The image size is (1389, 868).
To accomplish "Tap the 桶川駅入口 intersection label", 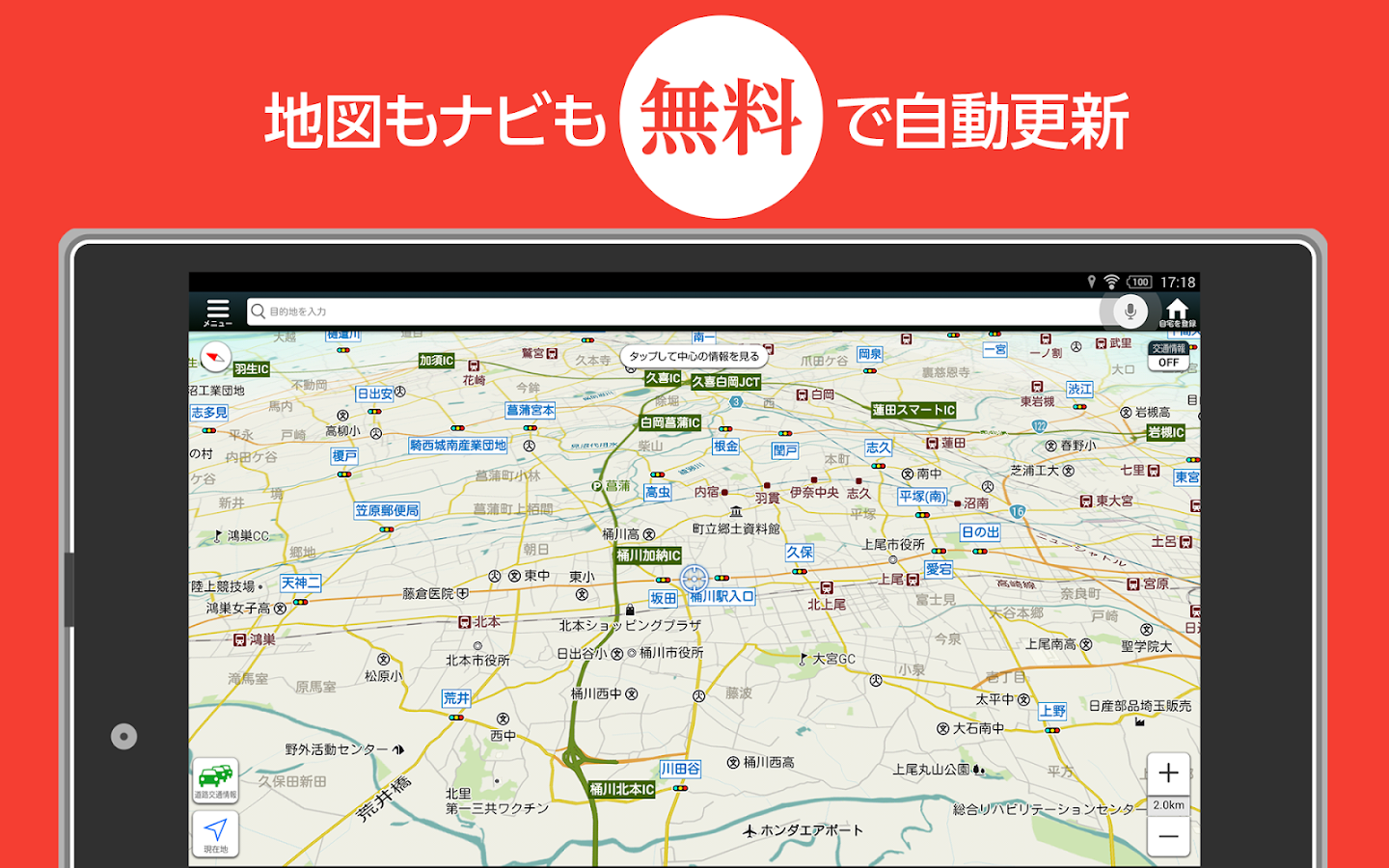I will click(x=722, y=597).
